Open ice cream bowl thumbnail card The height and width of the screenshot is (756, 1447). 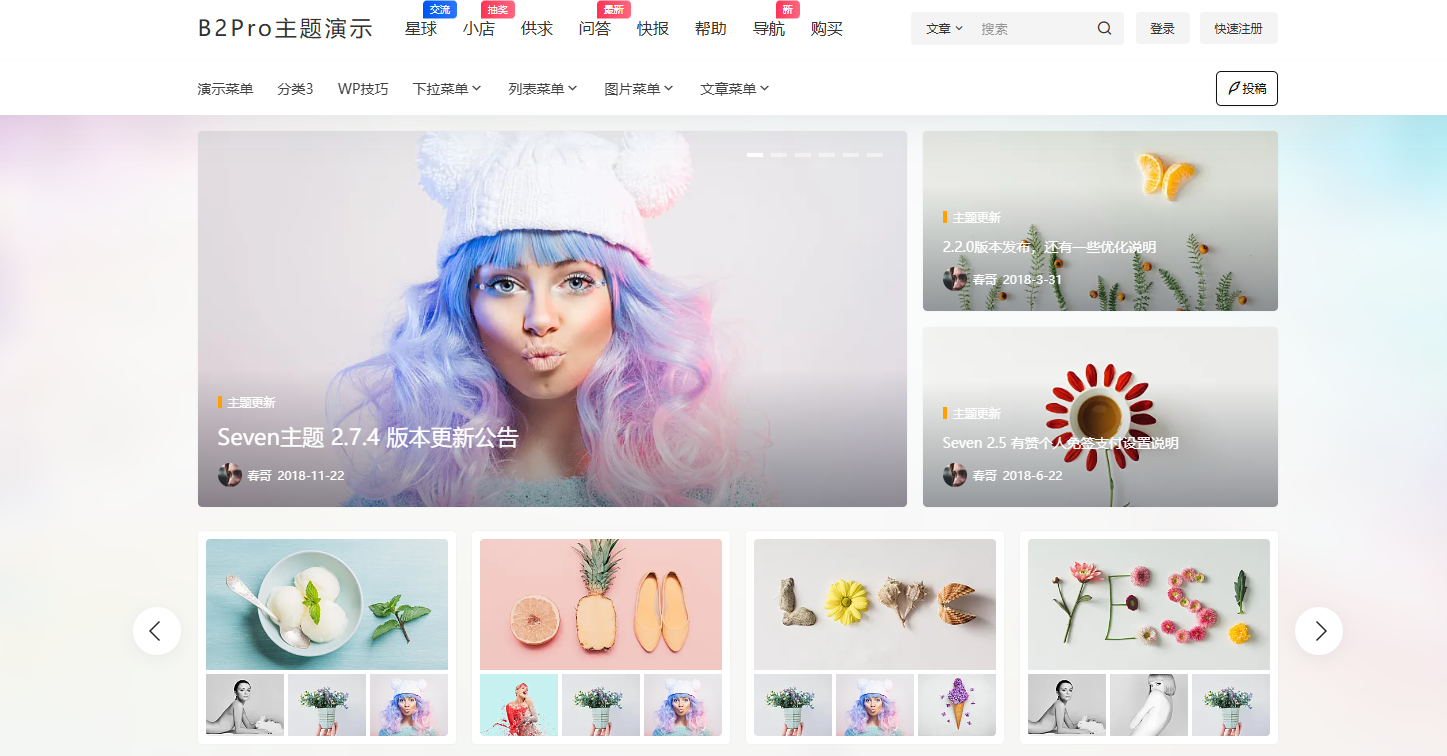pos(327,604)
